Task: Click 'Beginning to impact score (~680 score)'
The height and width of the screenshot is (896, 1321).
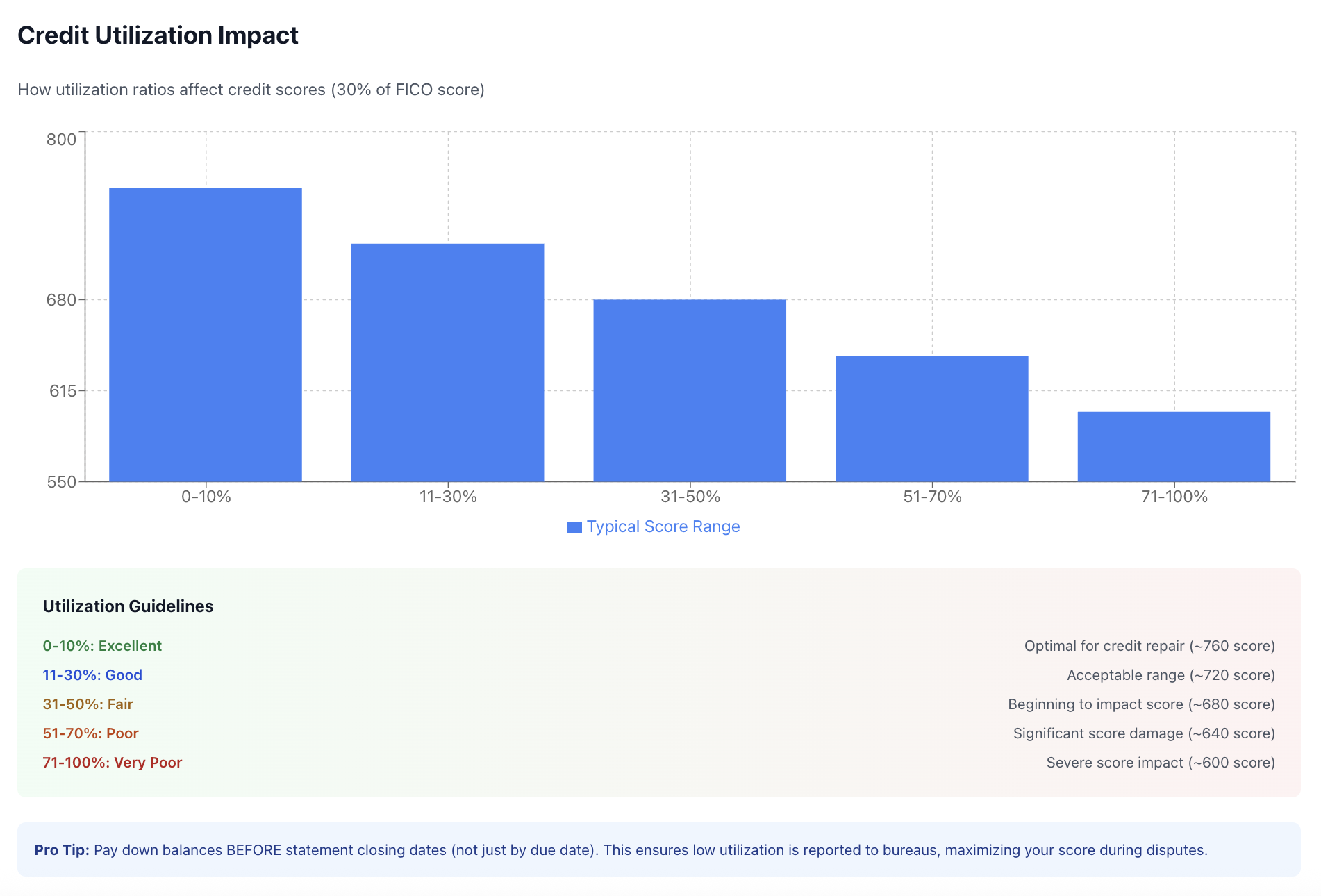Action: 1141,704
